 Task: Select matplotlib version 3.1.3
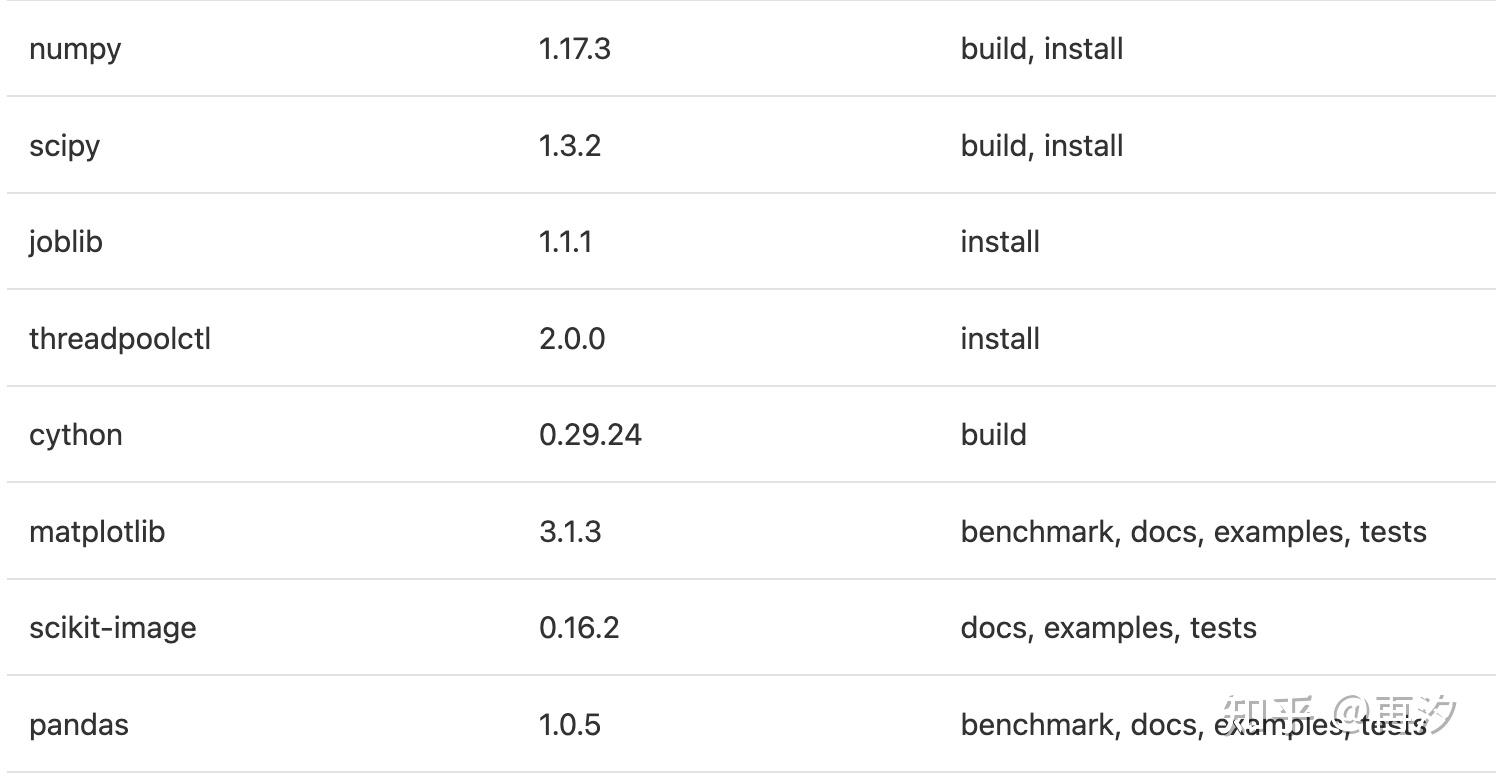[x=569, y=532]
